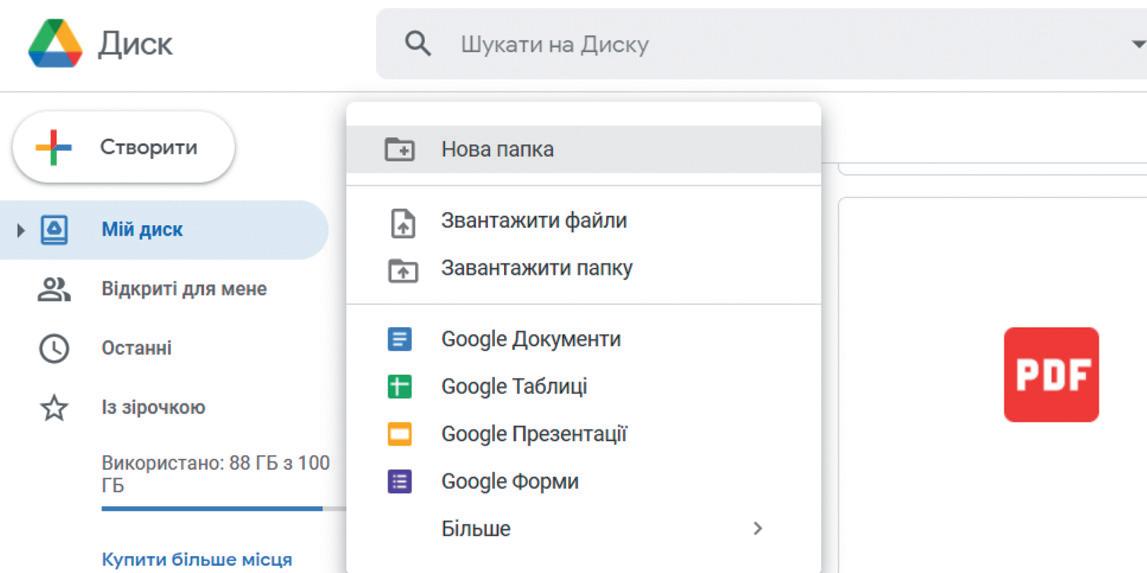This screenshot has width=1147, height=573.
Task: Click the magnifier search icon
Action: pyautogui.click(x=418, y=44)
